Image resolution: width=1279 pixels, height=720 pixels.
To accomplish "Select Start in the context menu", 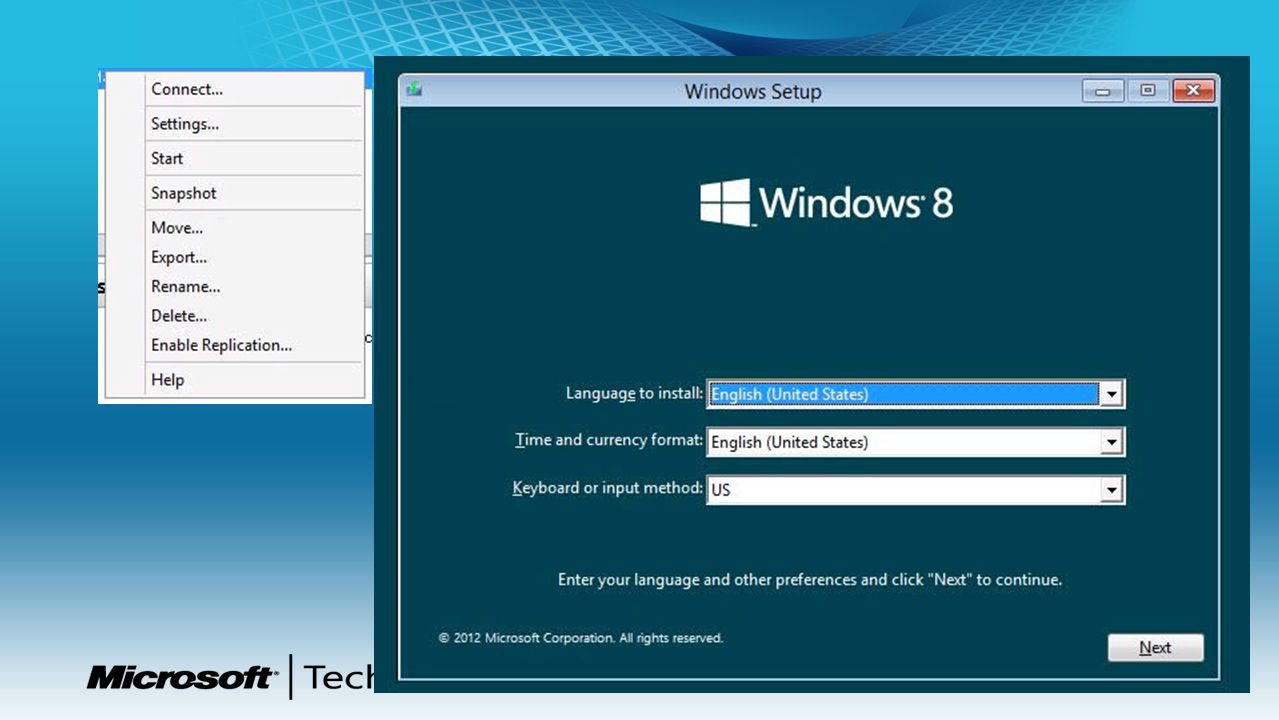I will tap(167, 158).
